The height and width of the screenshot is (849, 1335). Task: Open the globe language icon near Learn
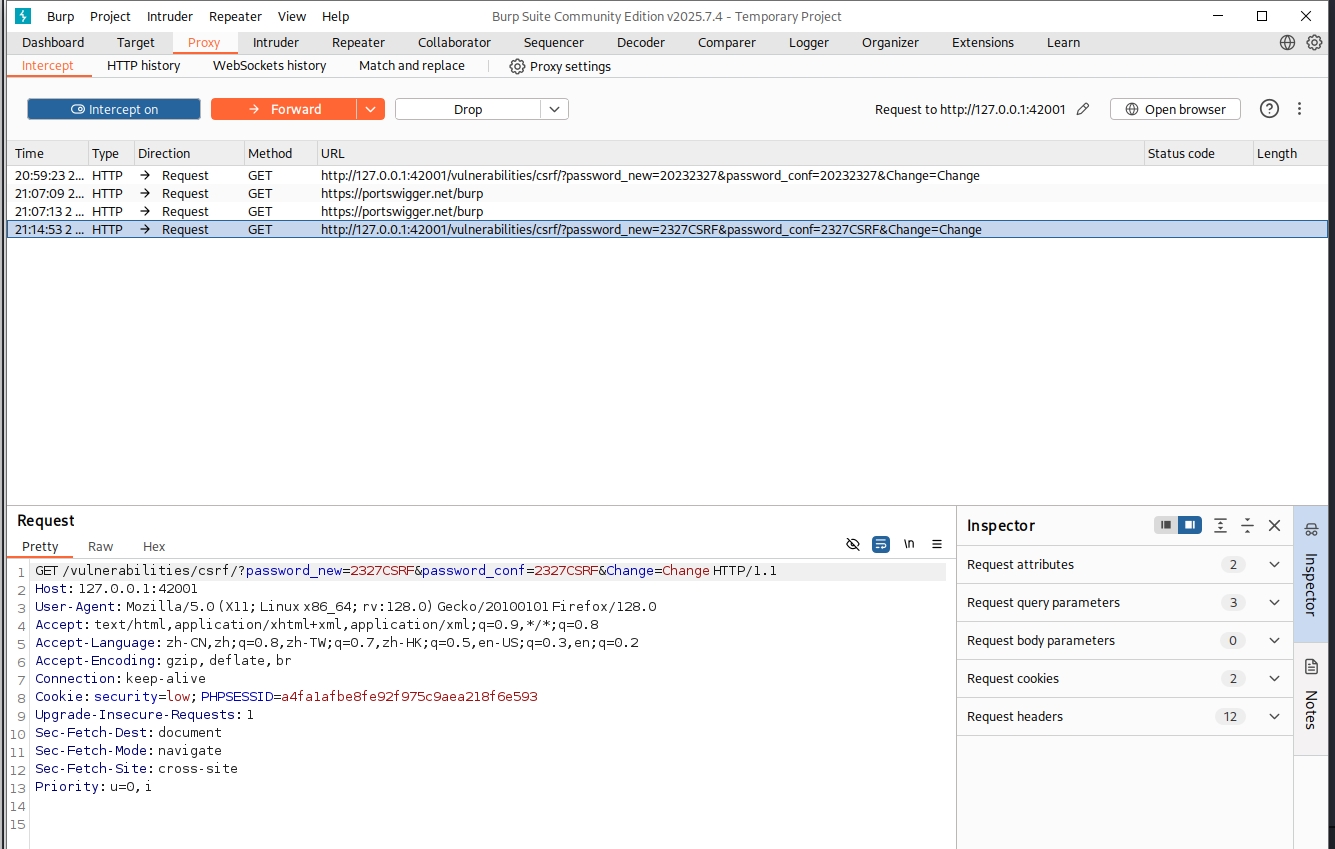click(x=1287, y=42)
